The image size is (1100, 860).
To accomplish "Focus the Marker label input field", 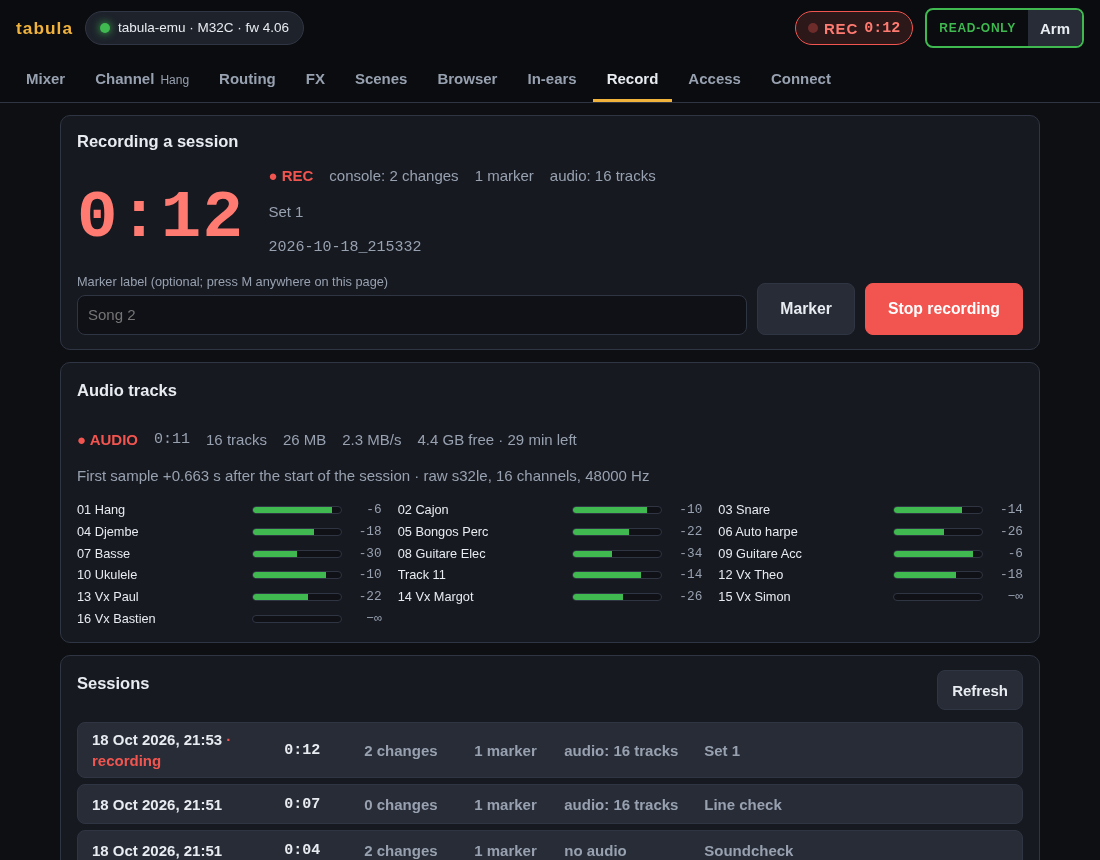I will pyautogui.click(x=412, y=315).
